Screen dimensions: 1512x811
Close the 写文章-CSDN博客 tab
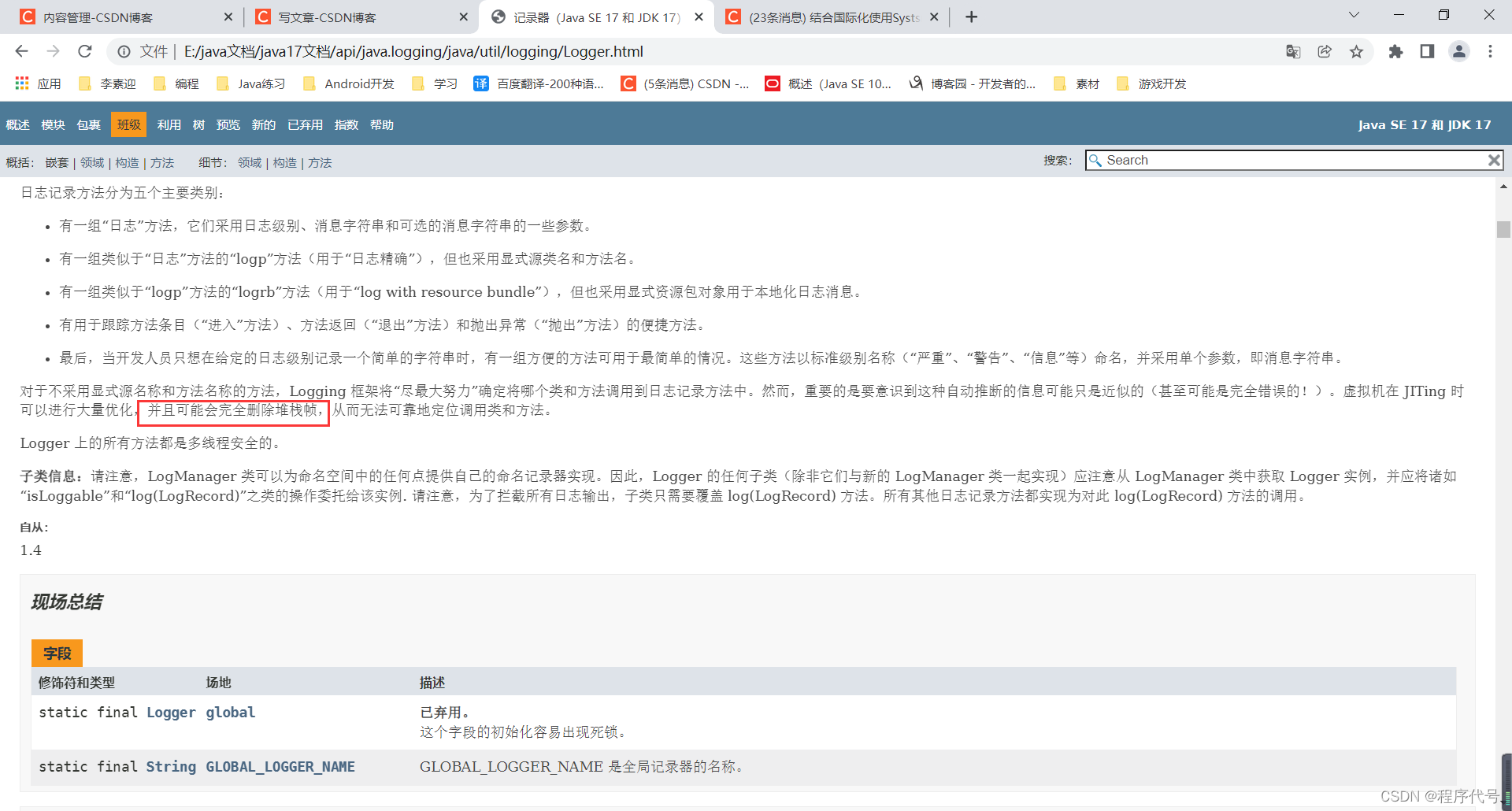pyautogui.click(x=463, y=17)
